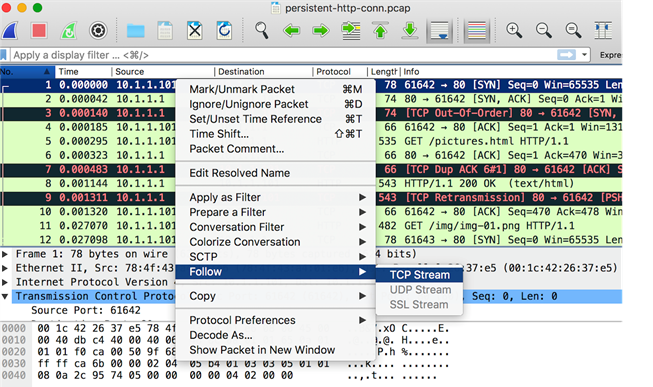The height and width of the screenshot is (387, 653).
Task: Expand the Internet Protocol Version row
Action: pos(5,282)
